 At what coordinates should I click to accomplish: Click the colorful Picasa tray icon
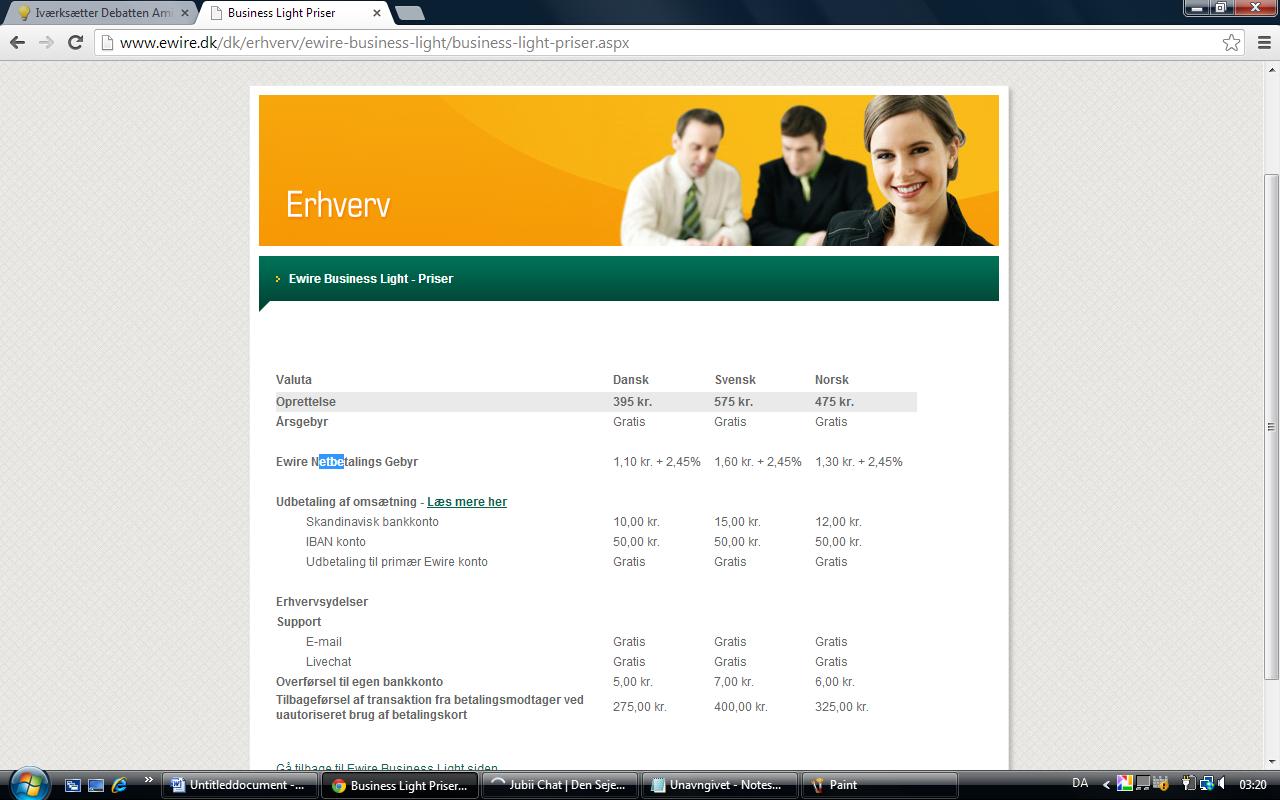(1125, 784)
